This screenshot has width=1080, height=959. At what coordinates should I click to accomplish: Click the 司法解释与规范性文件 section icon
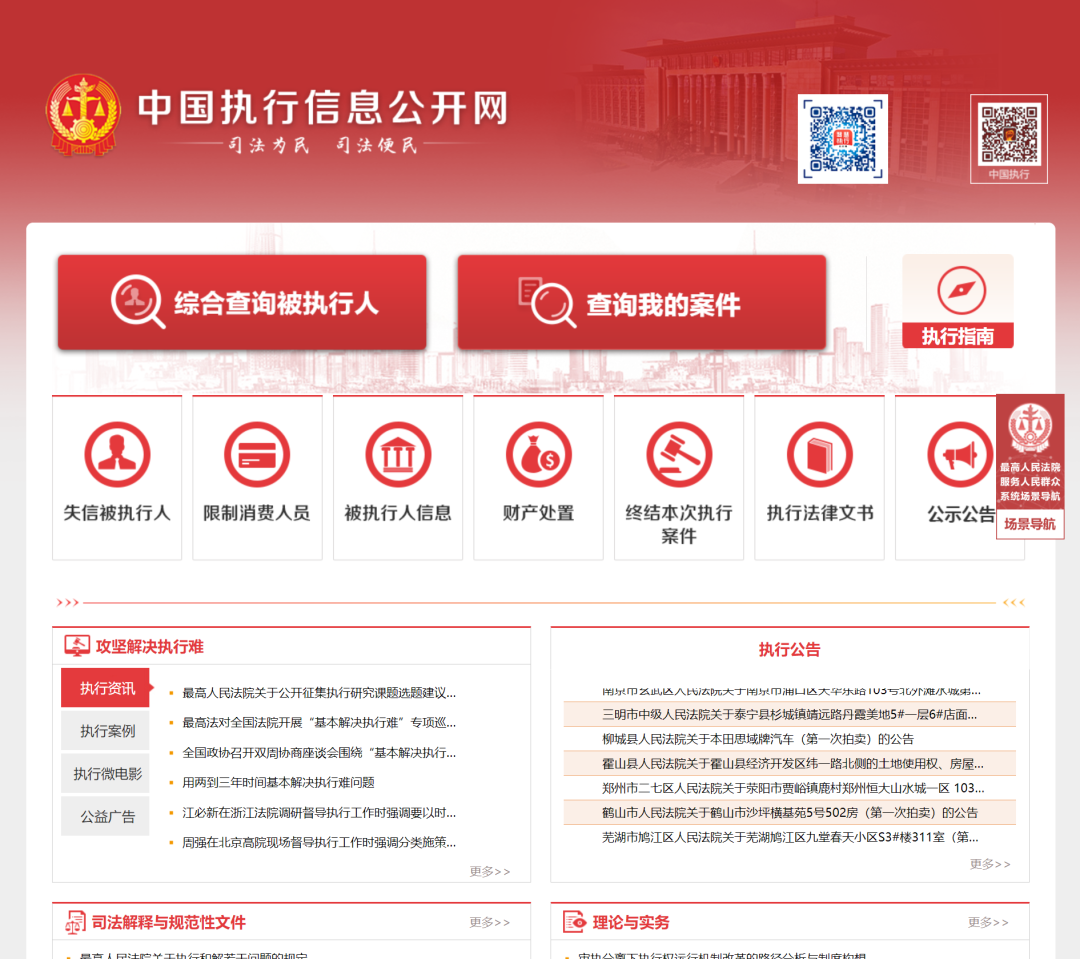click(x=76, y=922)
